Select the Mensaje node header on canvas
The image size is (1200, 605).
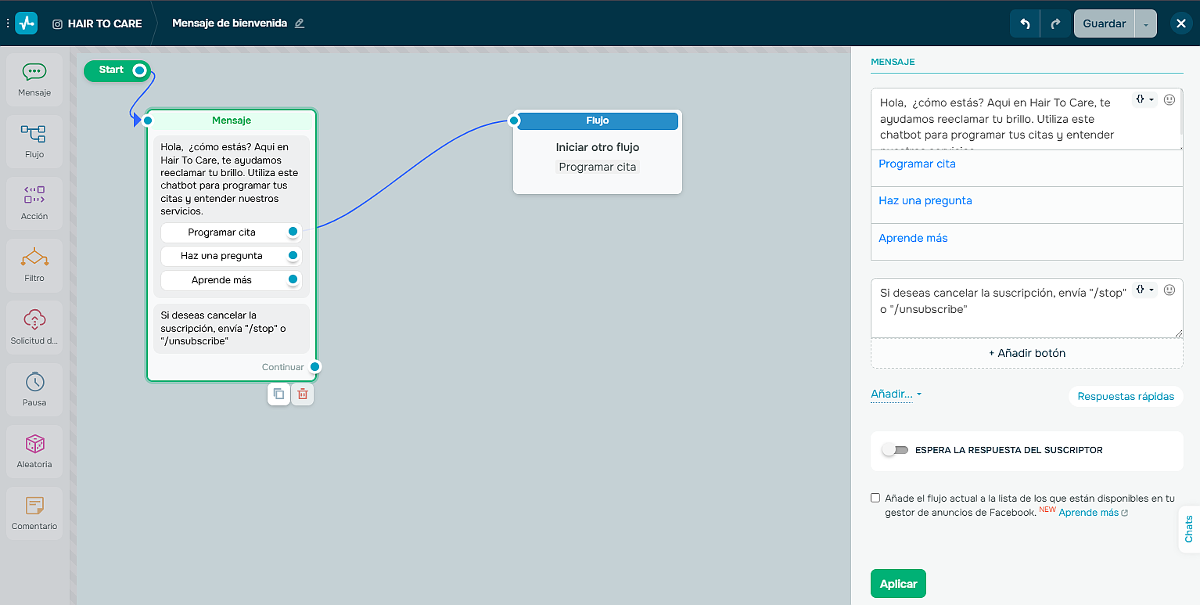(232, 120)
